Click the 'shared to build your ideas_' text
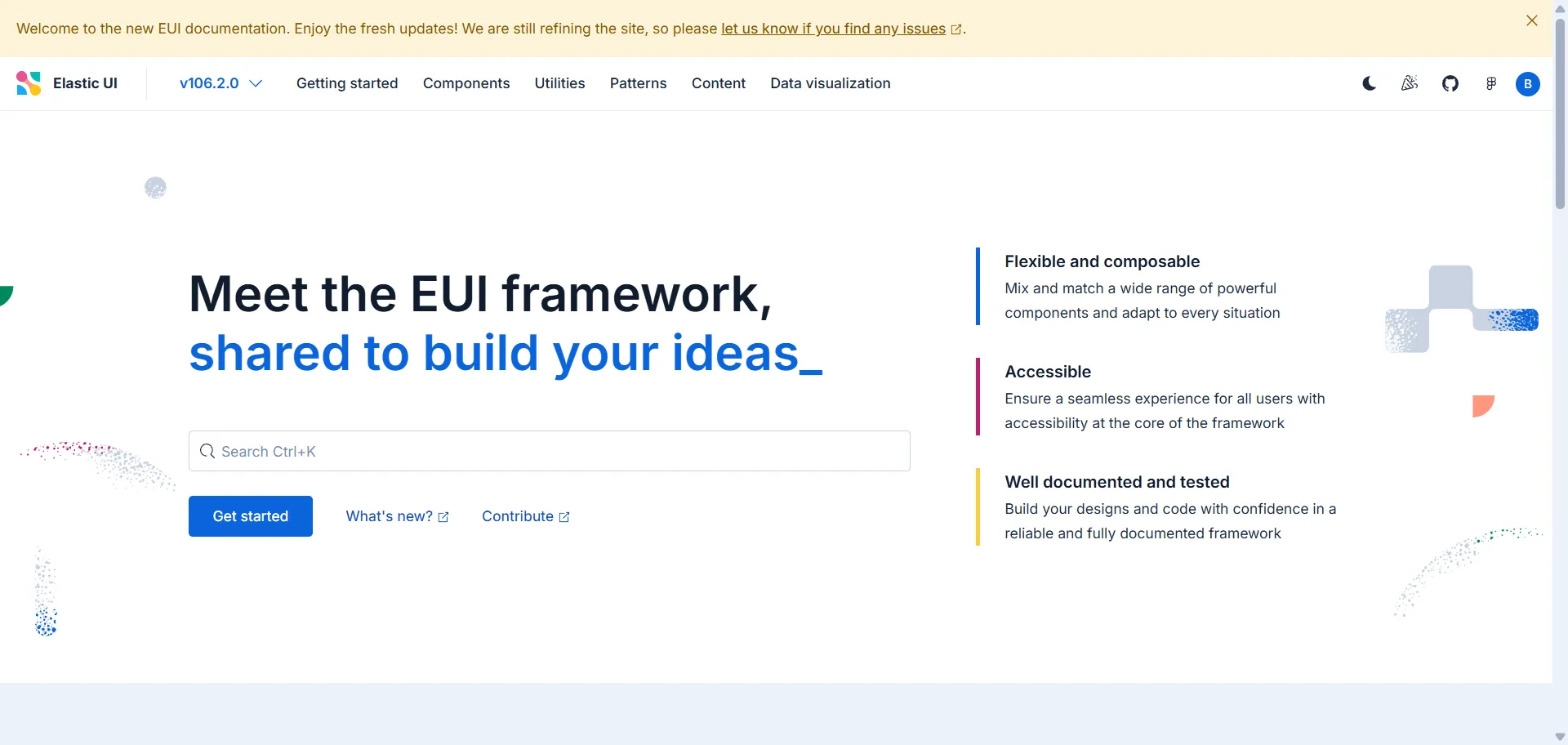The height and width of the screenshot is (745, 1568). click(506, 354)
